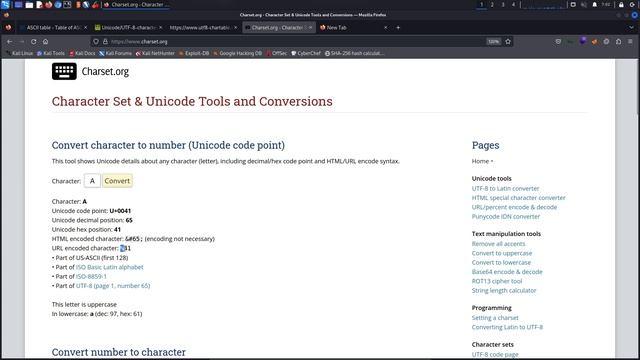The height and width of the screenshot is (360, 640).
Task: Switch to workspace 2
Action: tap(492, 5)
